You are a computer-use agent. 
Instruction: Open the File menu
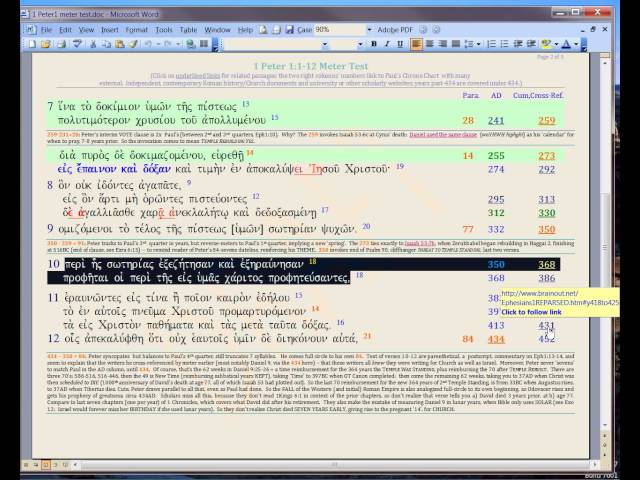click(46, 30)
